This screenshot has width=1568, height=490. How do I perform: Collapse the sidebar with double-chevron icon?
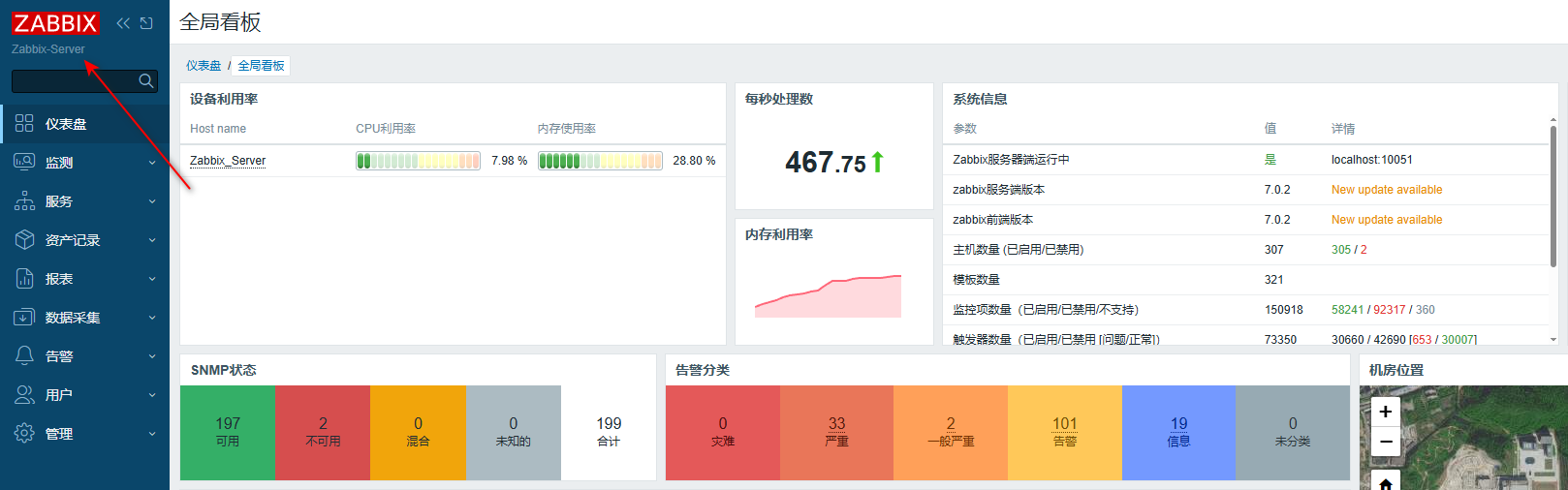(123, 23)
